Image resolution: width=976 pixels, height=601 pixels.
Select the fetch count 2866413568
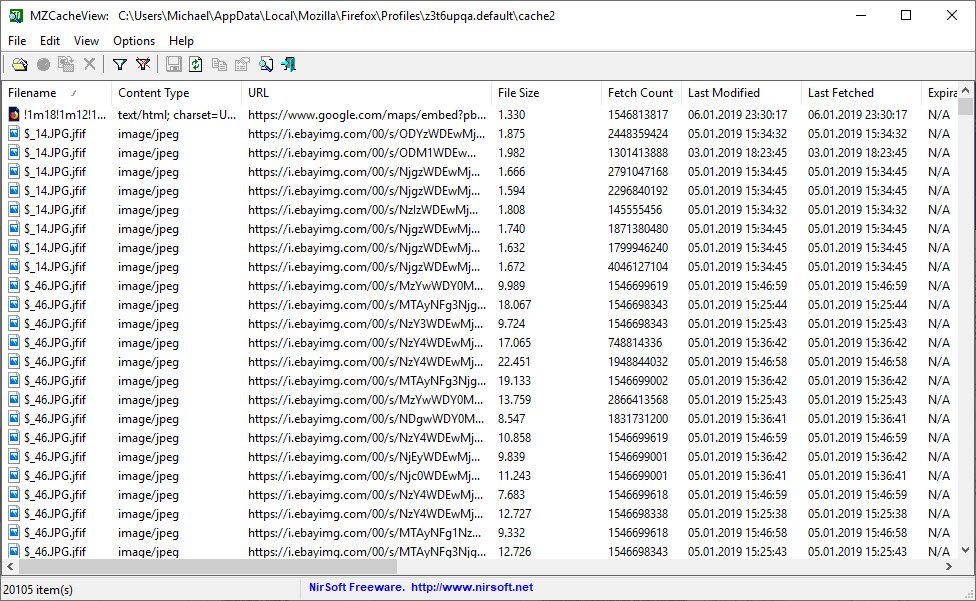638,399
